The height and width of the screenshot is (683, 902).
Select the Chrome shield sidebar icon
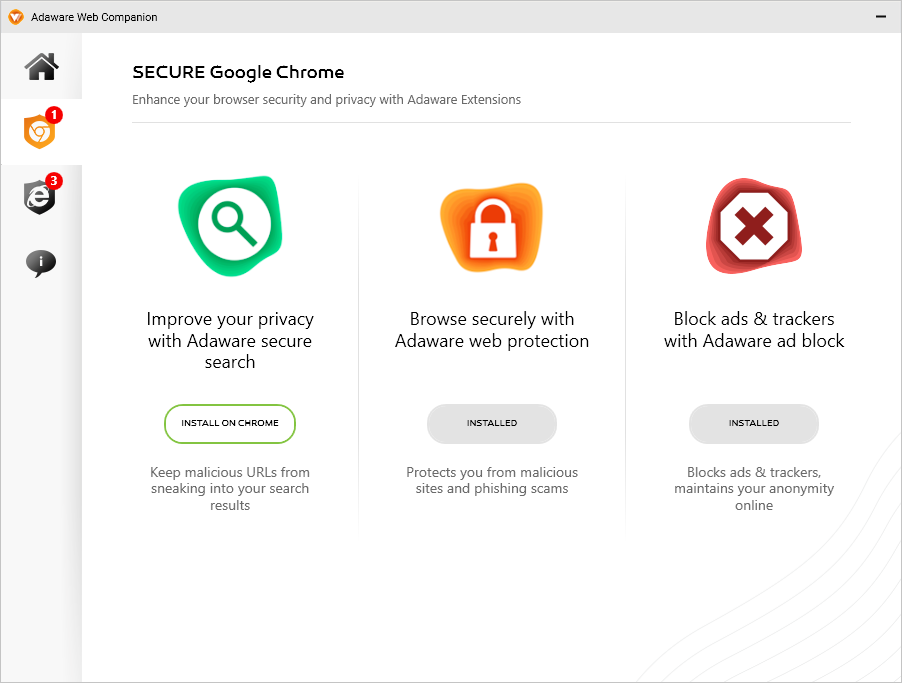(x=39, y=132)
